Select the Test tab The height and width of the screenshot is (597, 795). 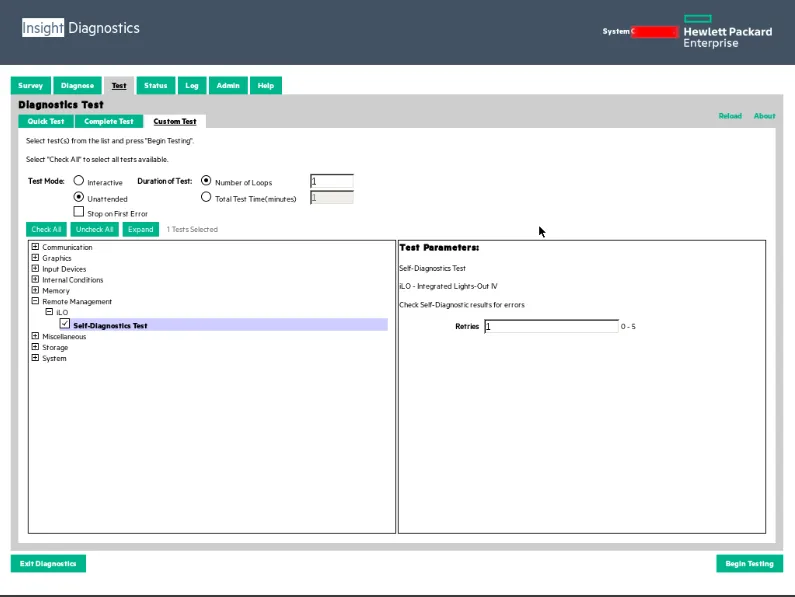point(119,85)
